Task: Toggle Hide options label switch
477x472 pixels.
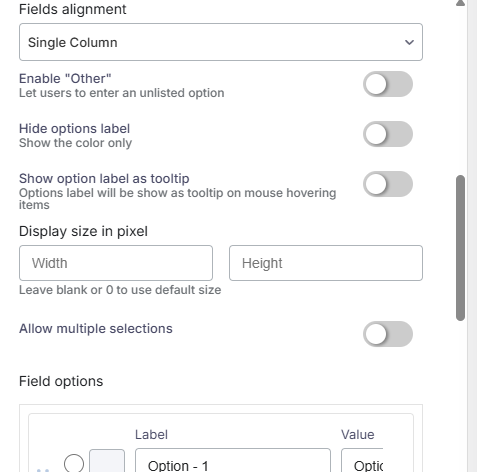Action: click(388, 134)
